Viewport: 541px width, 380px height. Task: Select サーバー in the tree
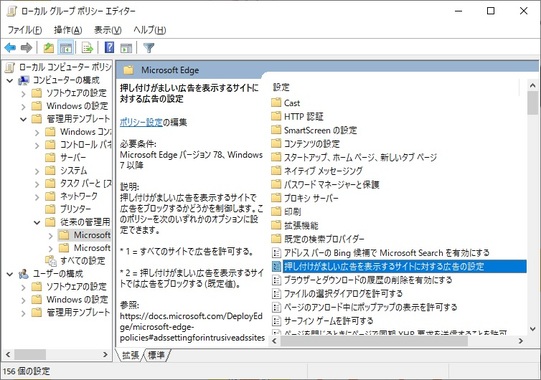pos(66,158)
